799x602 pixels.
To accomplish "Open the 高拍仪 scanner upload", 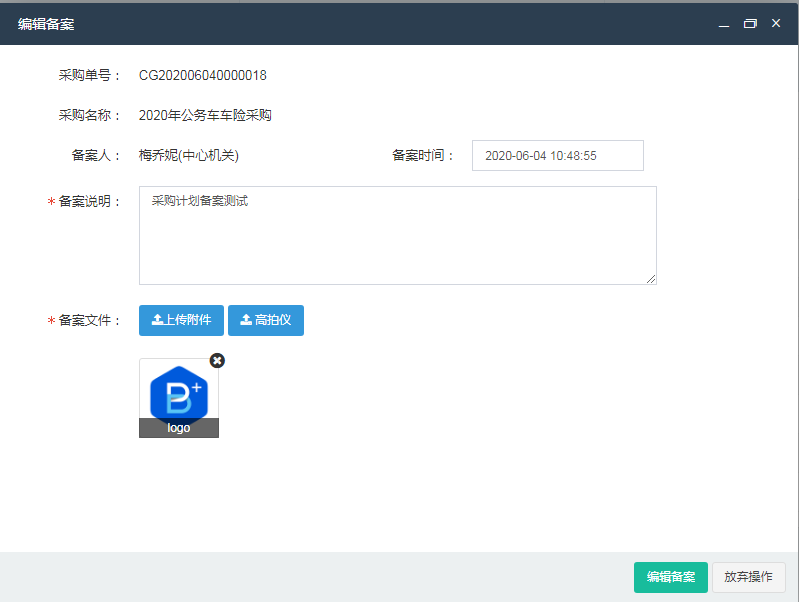I will click(265, 320).
